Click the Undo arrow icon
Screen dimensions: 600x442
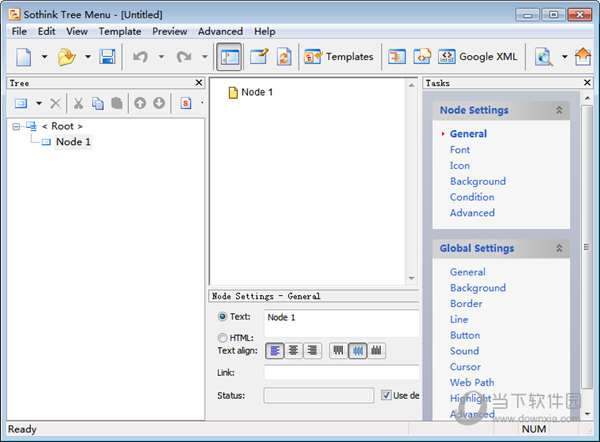pyautogui.click(x=140, y=57)
